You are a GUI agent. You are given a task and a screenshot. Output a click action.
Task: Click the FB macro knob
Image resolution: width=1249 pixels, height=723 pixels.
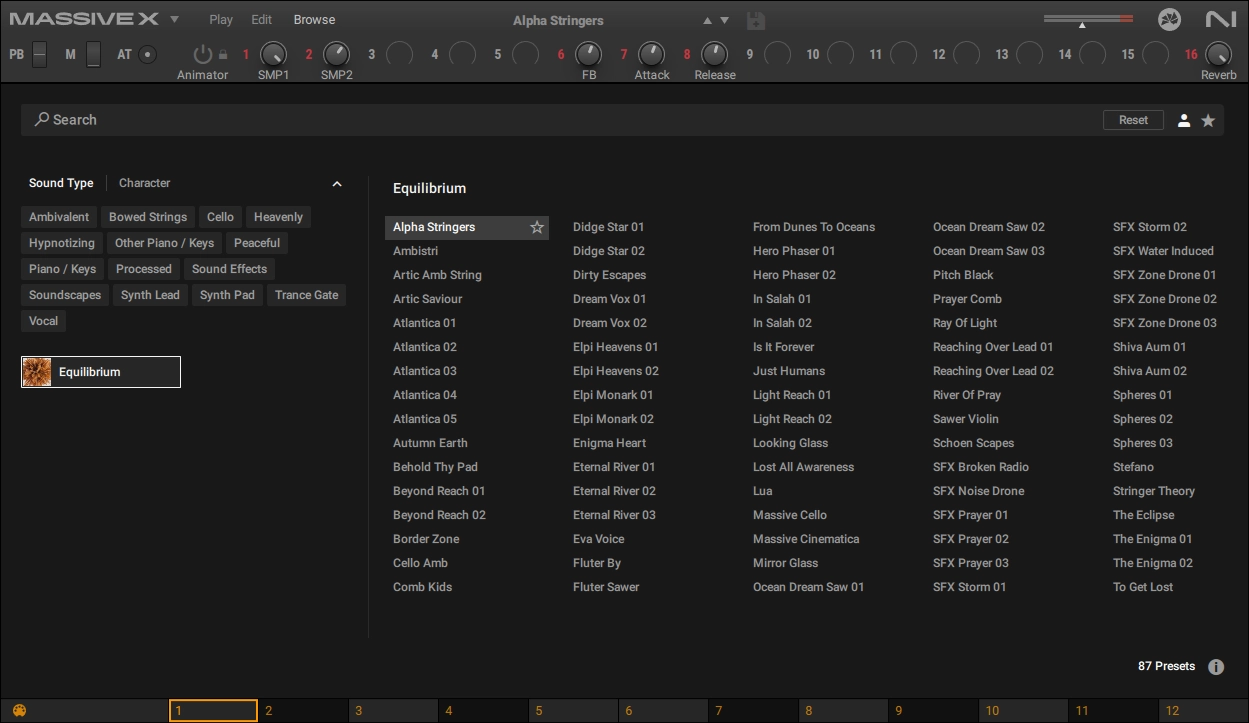point(589,54)
